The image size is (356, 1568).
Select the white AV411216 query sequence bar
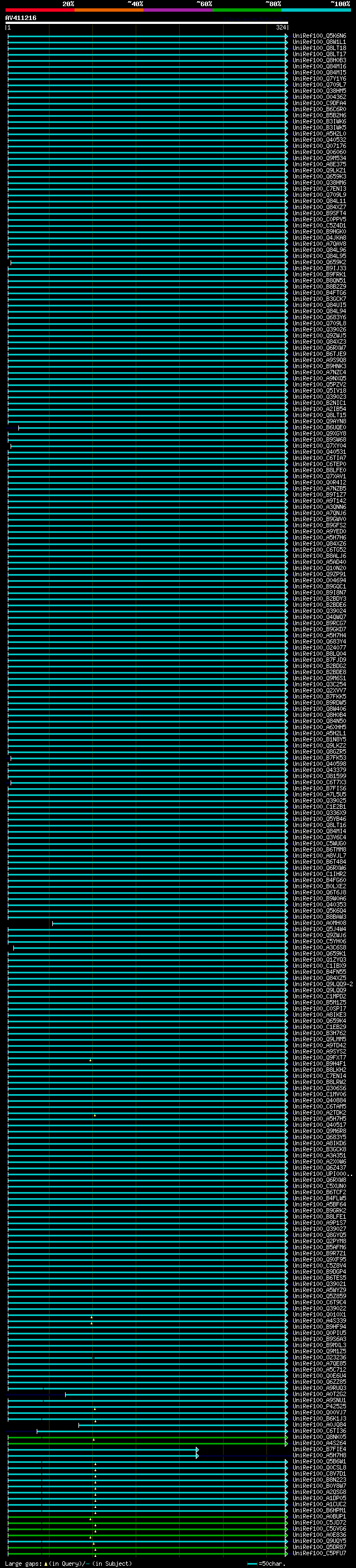click(x=147, y=22)
